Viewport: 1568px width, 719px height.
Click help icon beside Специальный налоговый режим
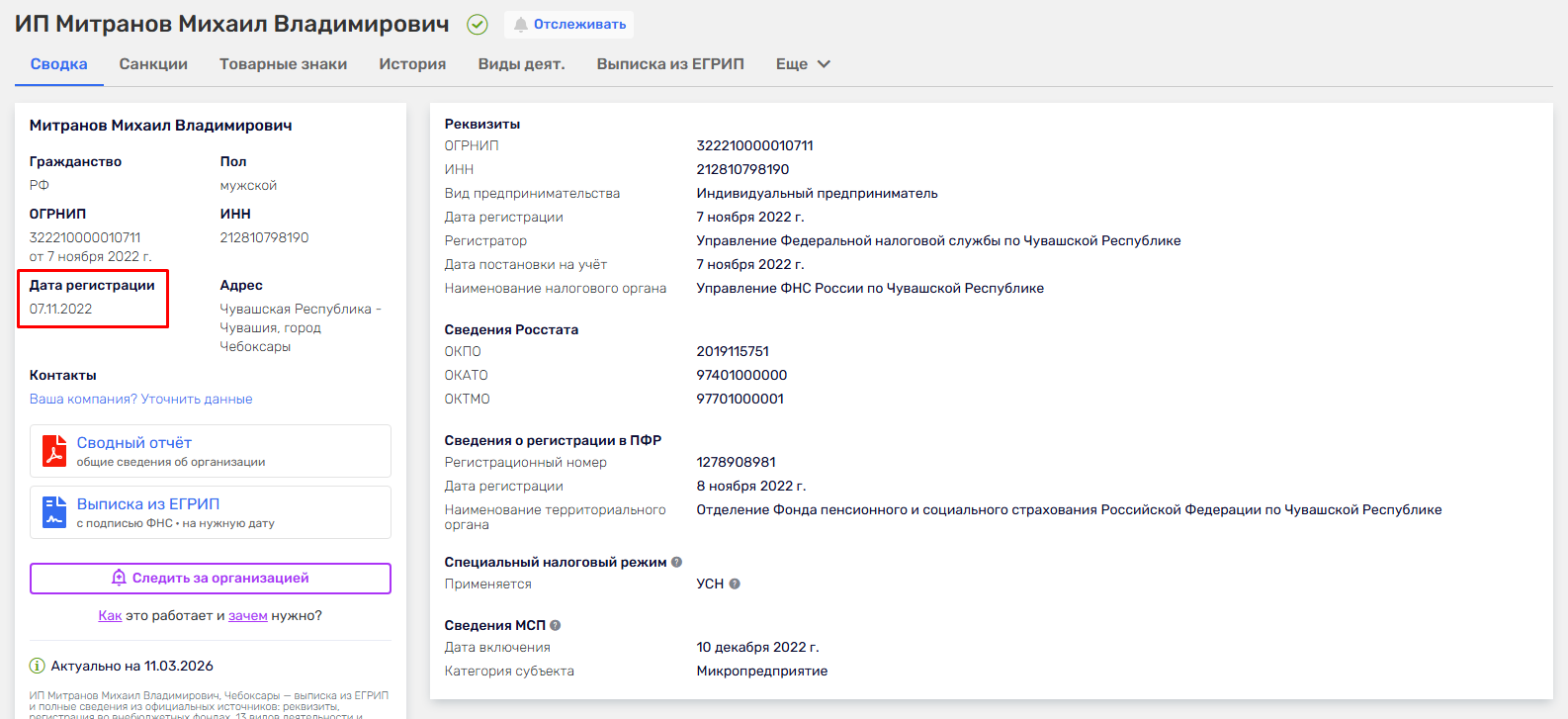point(677,562)
